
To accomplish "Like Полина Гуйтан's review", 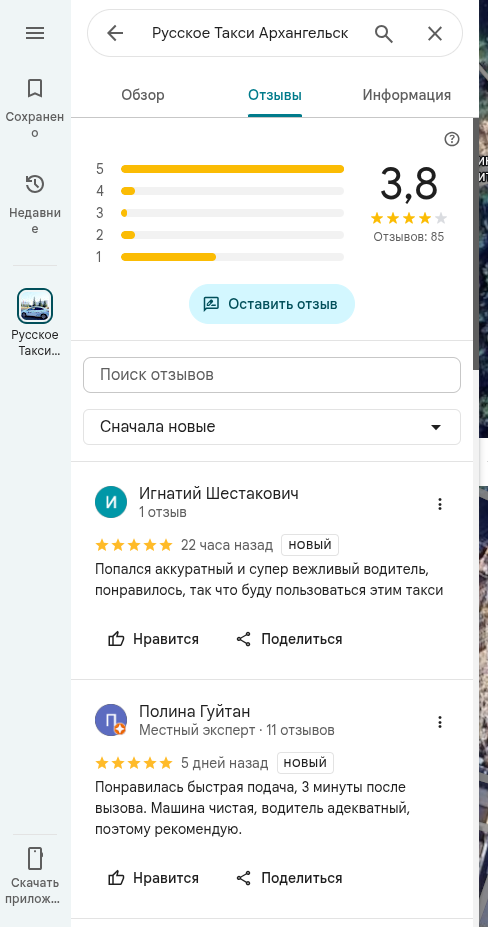I will point(153,878).
